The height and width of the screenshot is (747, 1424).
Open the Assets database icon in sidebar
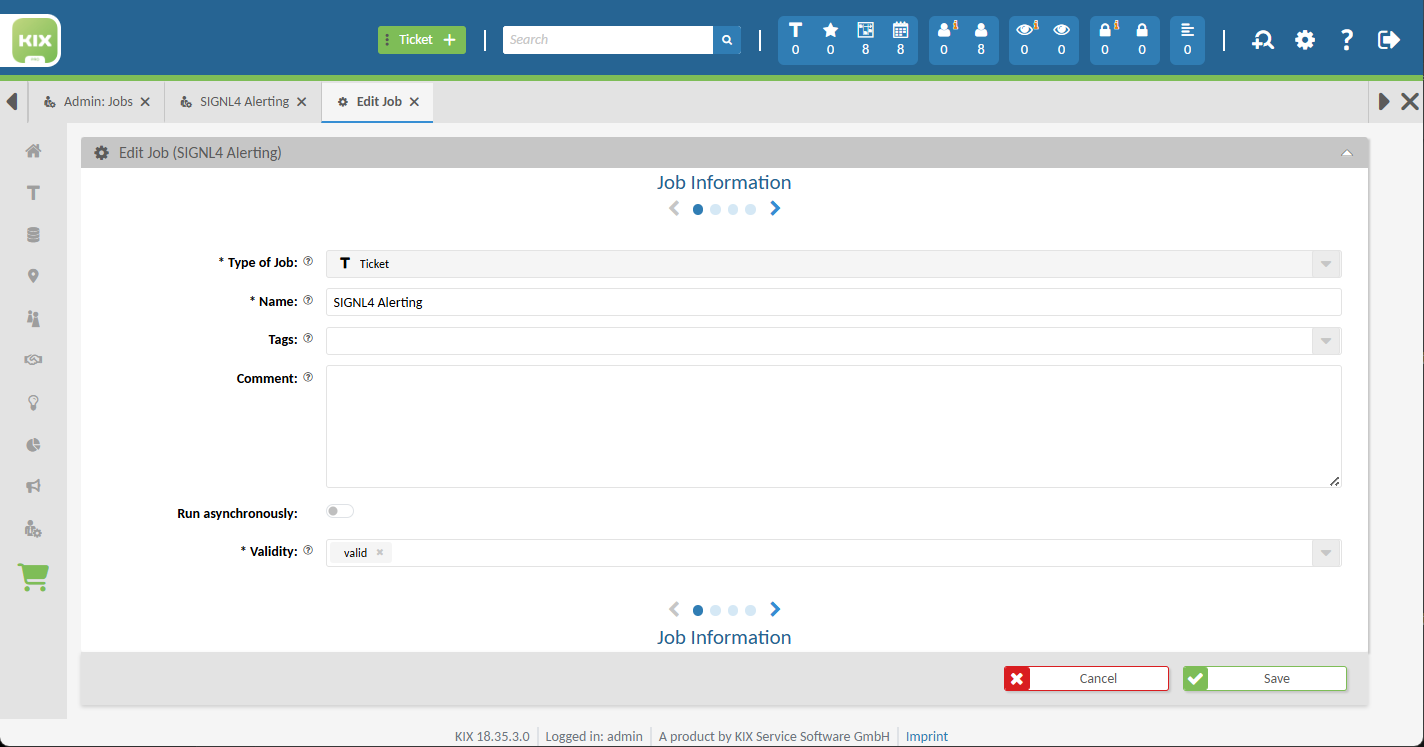[33, 234]
